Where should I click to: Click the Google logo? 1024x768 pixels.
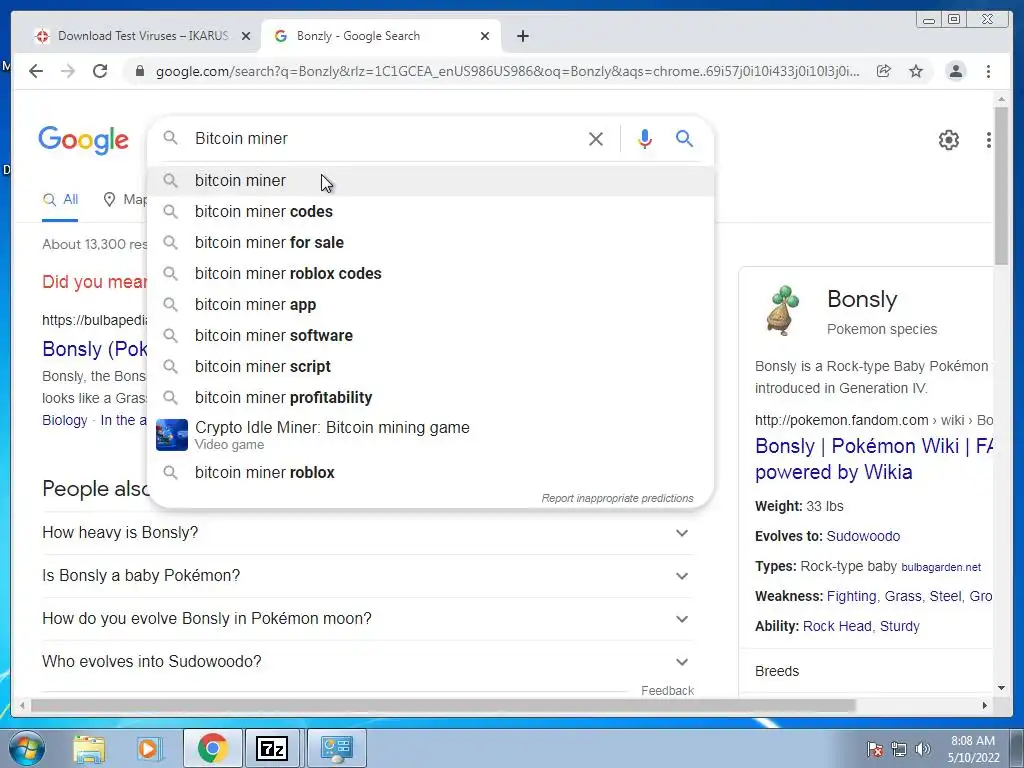tap(84, 140)
